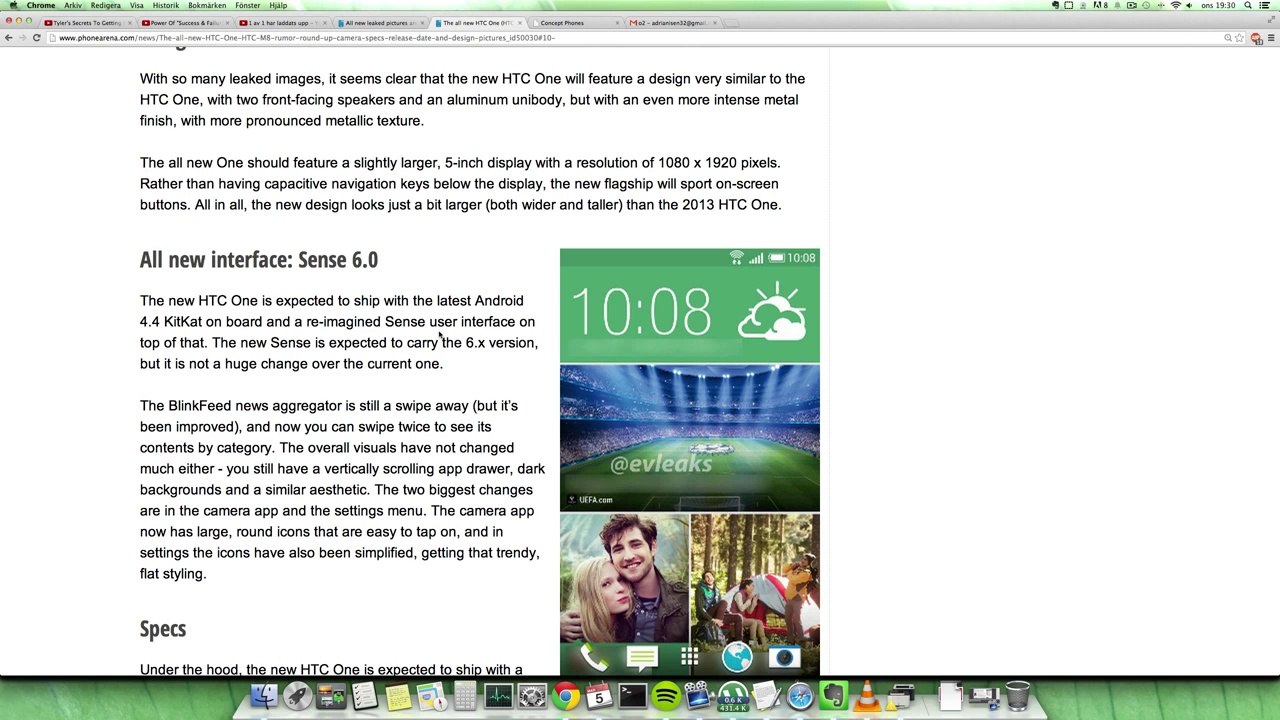The width and height of the screenshot is (1280, 720).
Task: Click the volume speaker icon in menu bar
Action: (x=1190, y=5)
